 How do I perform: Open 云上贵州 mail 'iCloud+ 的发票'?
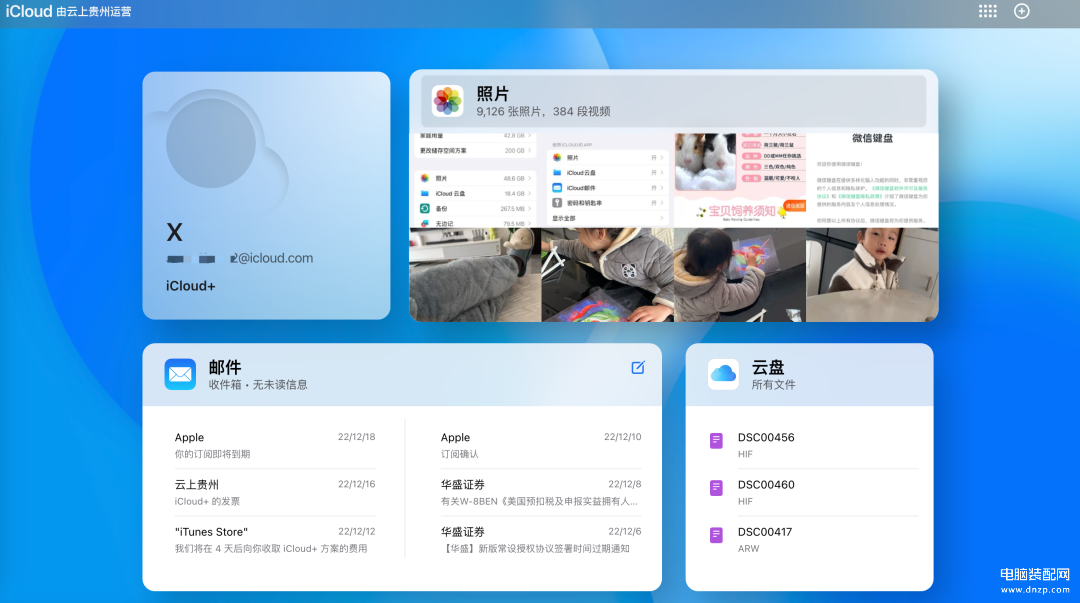click(x=275, y=492)
